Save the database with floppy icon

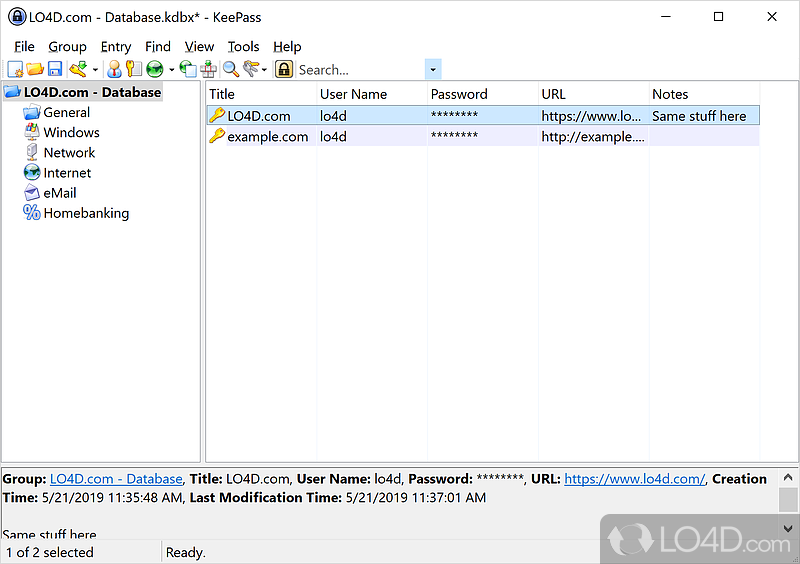55,69
